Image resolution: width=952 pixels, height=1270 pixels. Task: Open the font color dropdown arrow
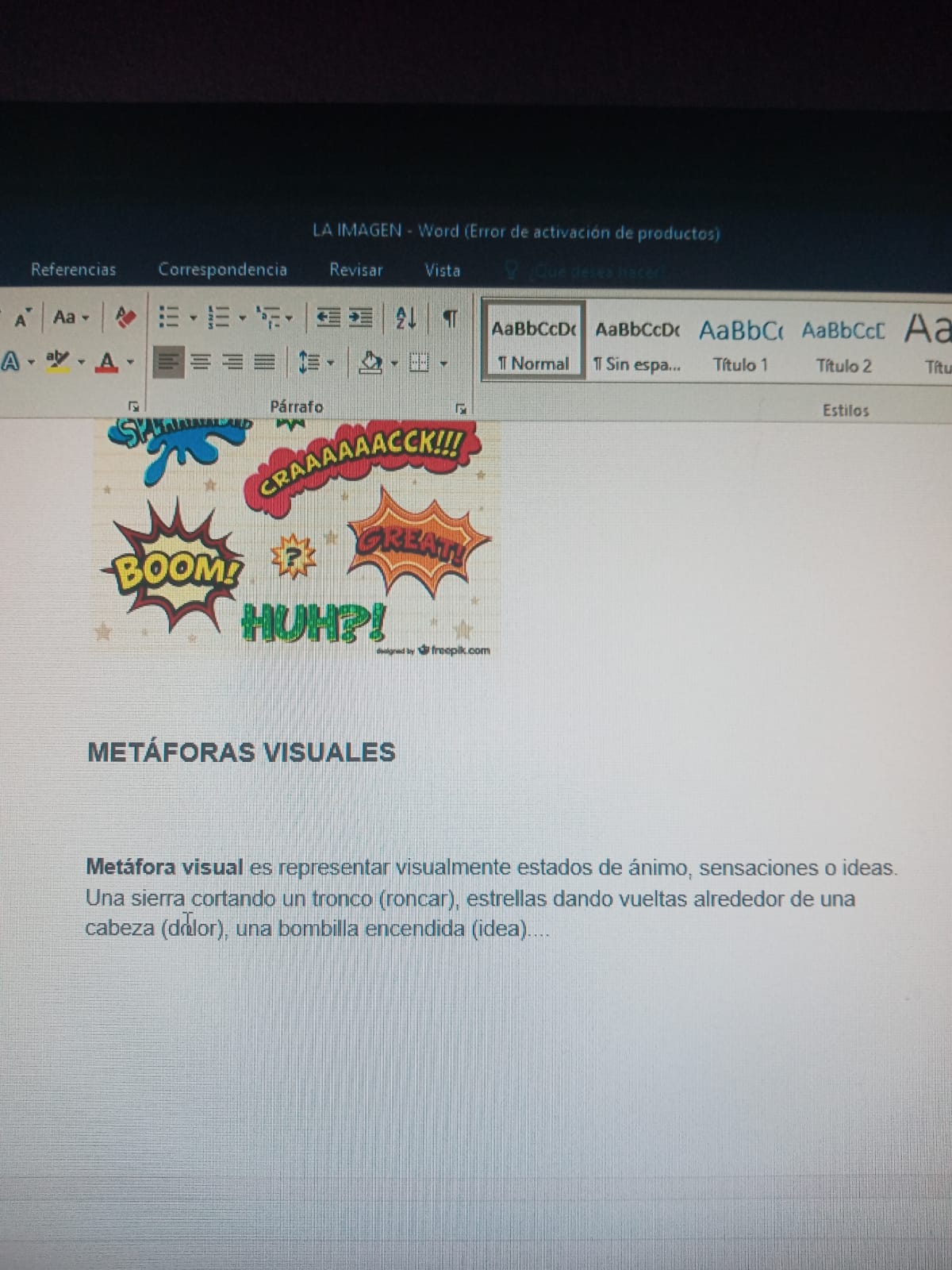pos(131,364)
